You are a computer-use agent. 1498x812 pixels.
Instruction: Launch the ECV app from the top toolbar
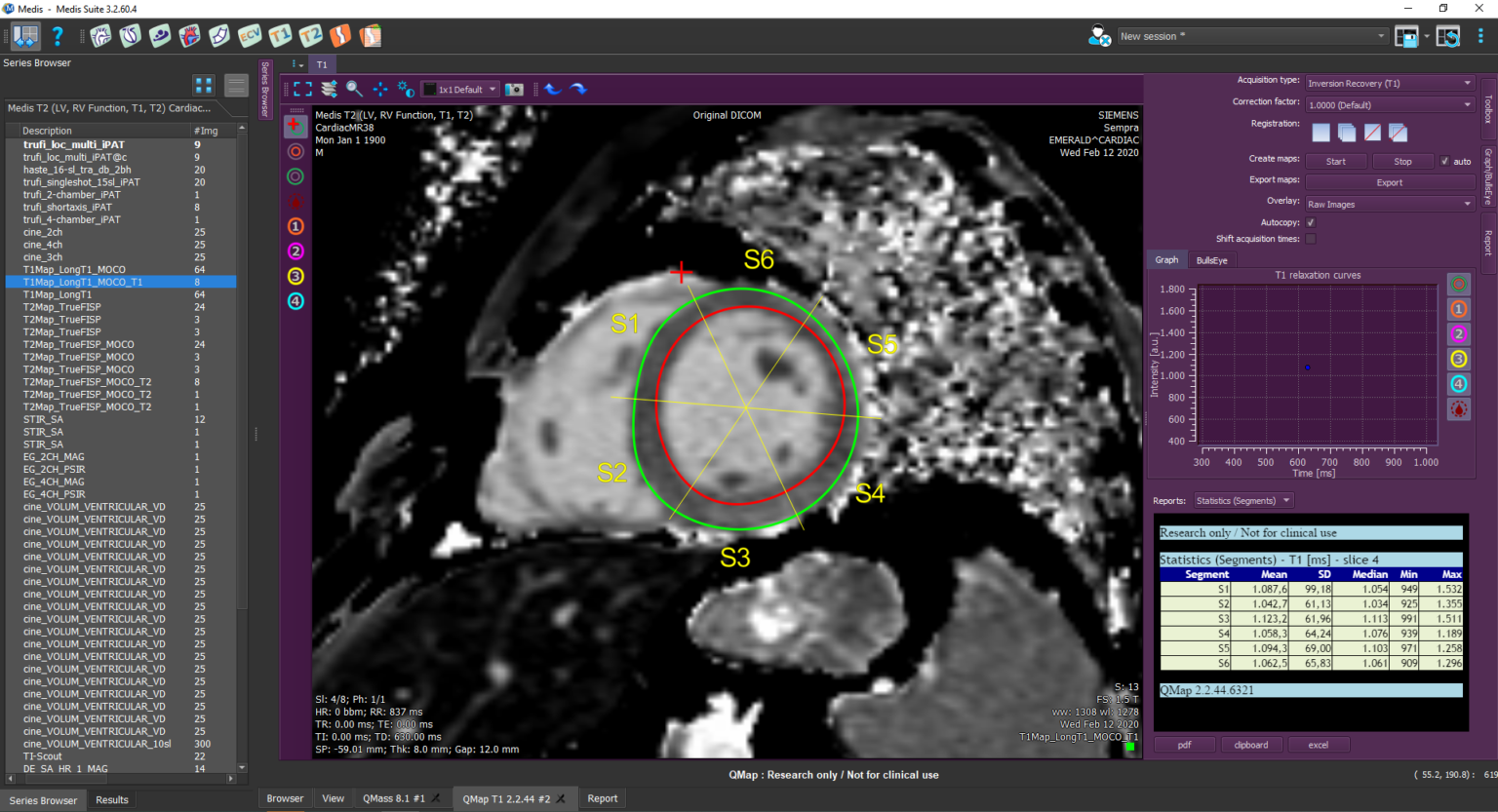tap(250, 36)
